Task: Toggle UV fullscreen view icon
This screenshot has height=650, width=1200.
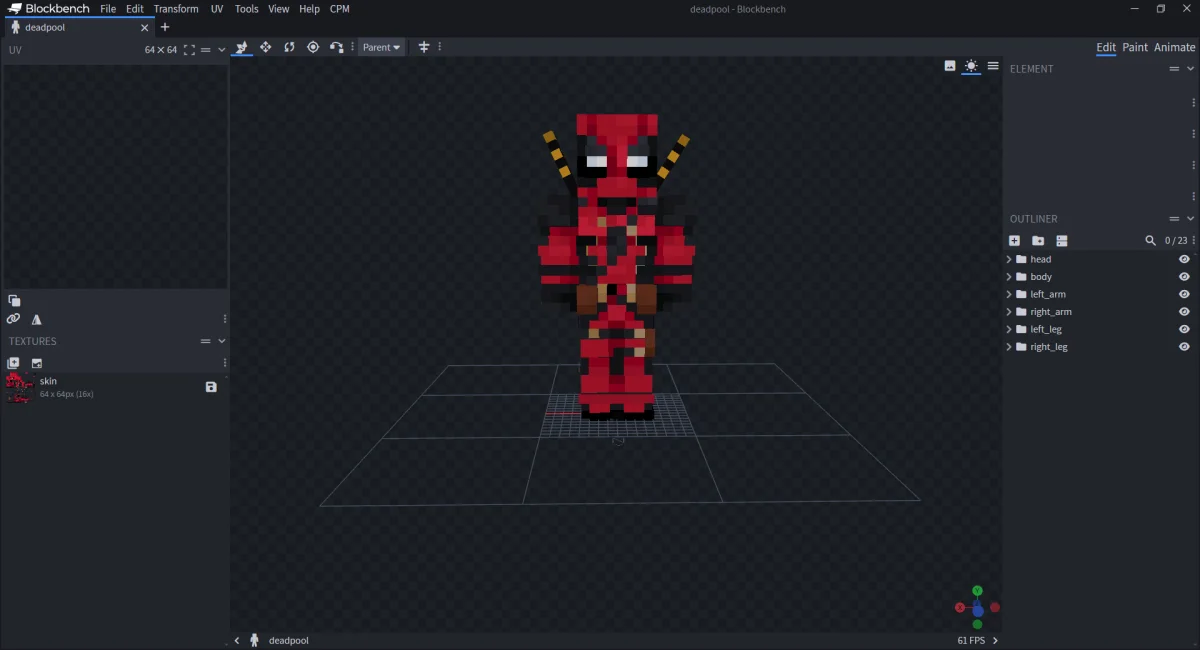Action: pos(189,50)
